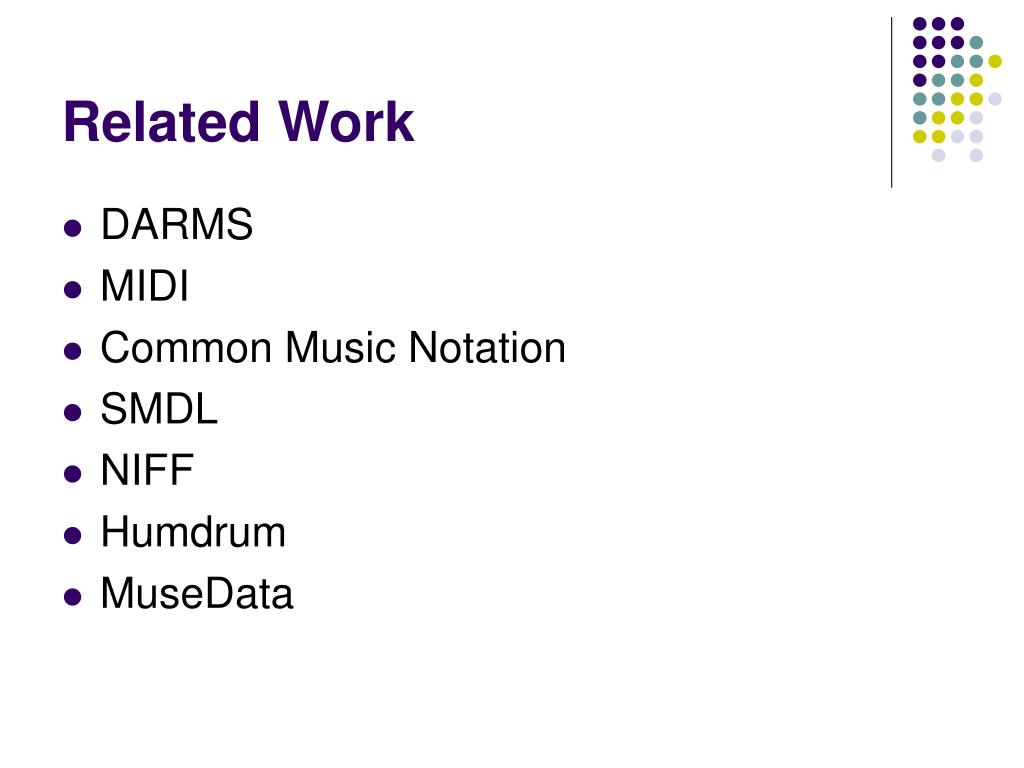Select the MuseData list entry

pyautogui.click(x=197, y=594)
